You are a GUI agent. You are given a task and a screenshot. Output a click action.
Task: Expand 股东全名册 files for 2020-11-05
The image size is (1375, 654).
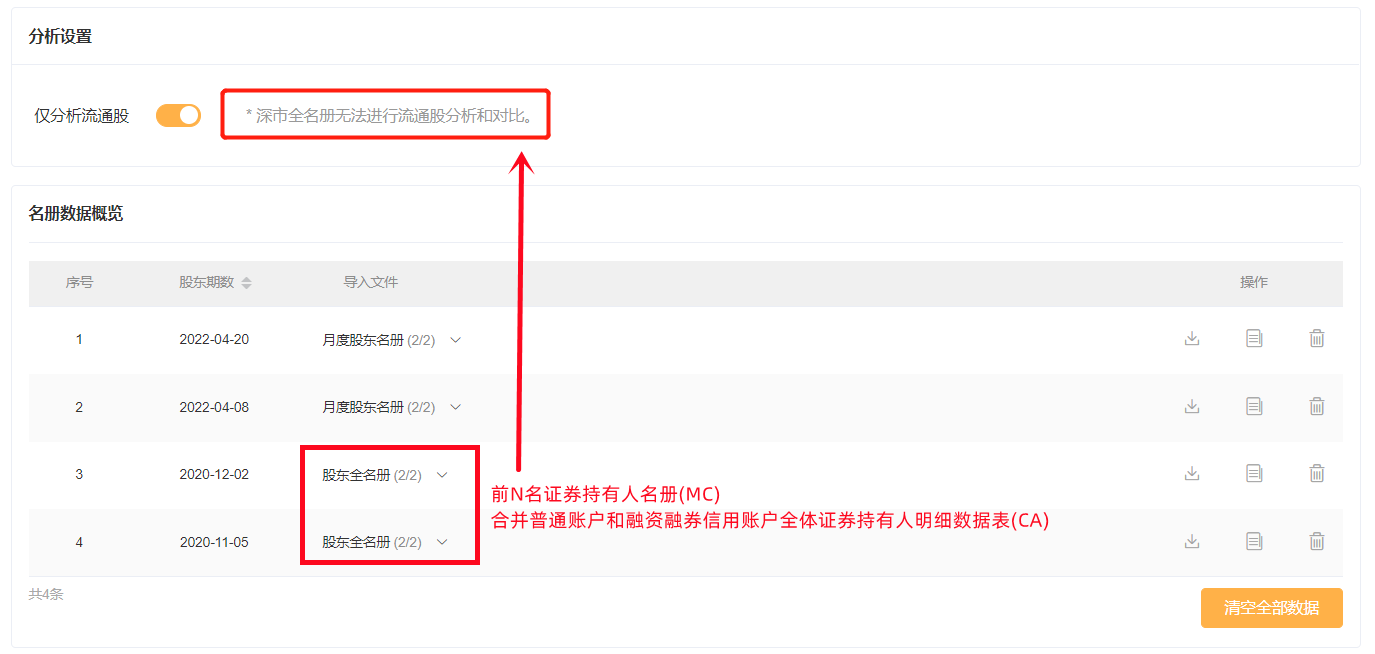[442, 542]
